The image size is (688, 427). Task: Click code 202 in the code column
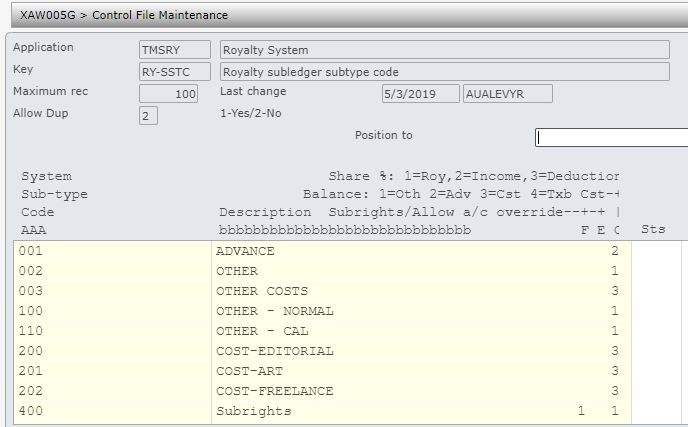33,391
